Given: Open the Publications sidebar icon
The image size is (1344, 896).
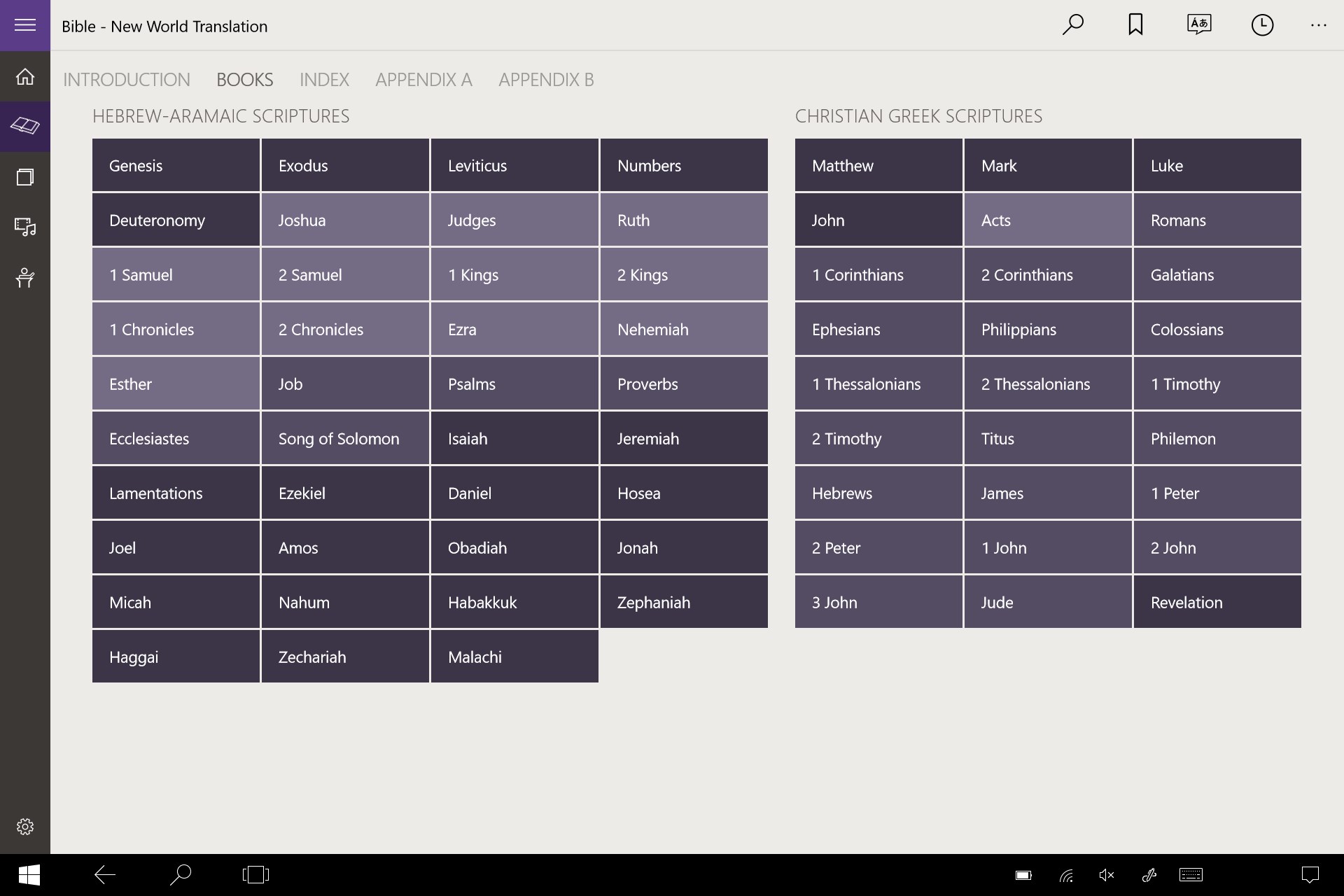Looking at the screenshot, I should coord(25,177).
